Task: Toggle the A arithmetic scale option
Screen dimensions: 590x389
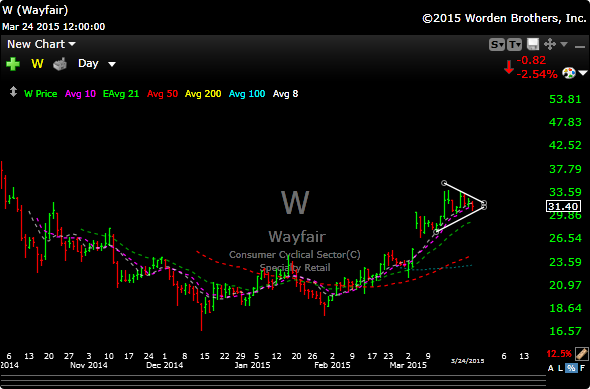Action: 550,368
